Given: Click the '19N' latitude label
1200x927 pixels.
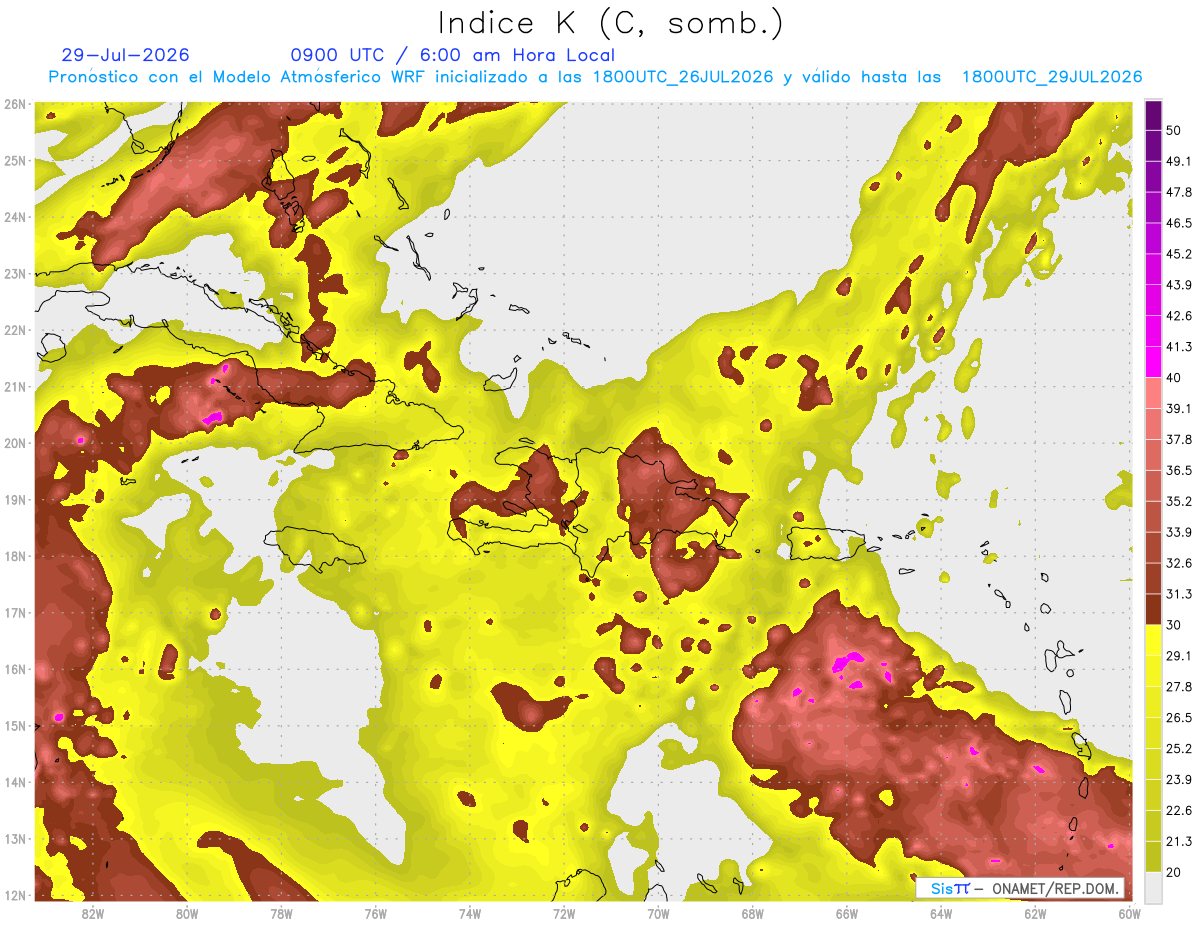Looking at the screenshot, I should tap(15, 500).
